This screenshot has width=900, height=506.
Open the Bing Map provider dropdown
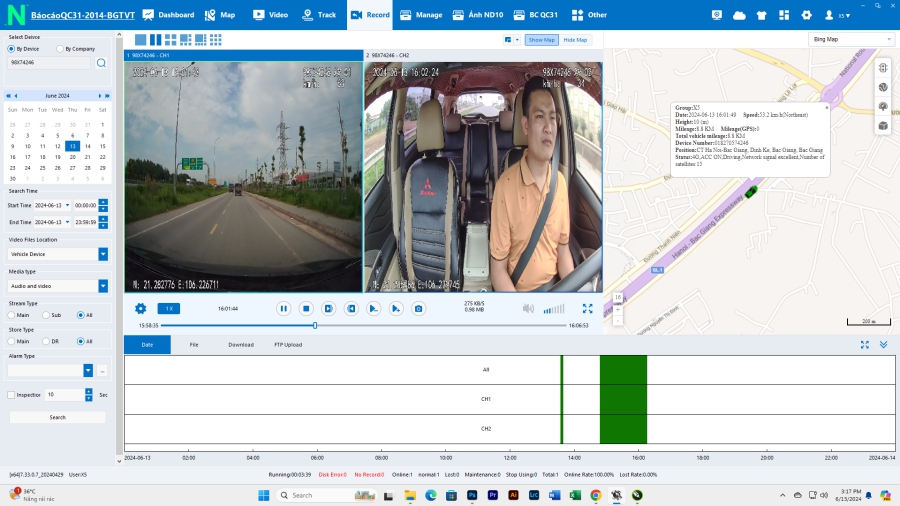click(851, 39)
